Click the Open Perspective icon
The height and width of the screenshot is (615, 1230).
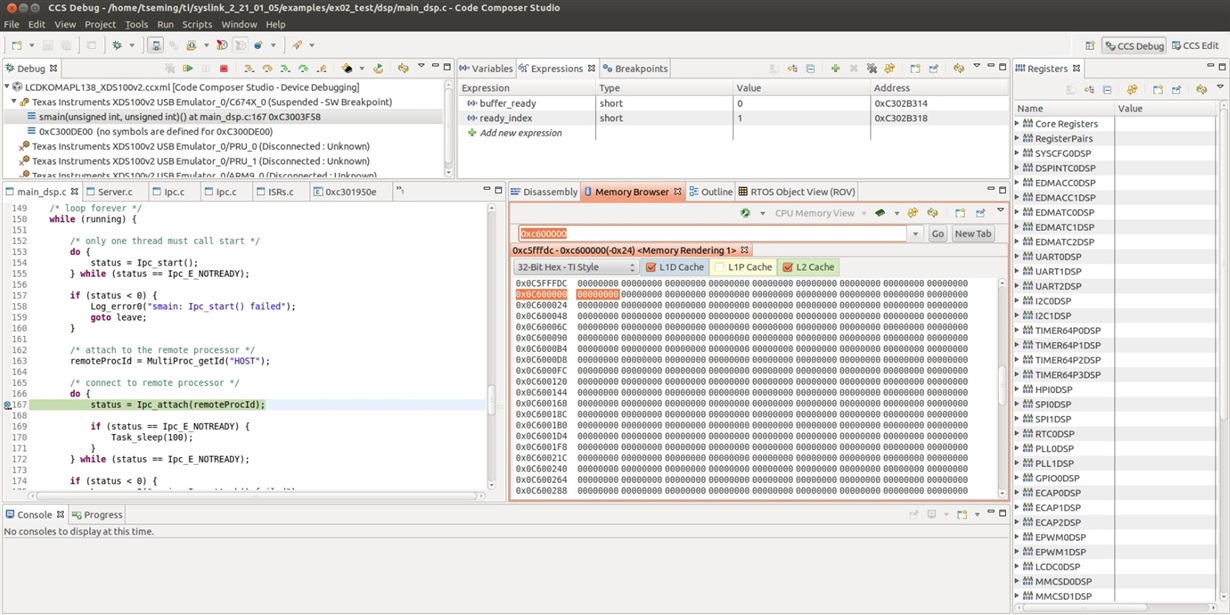(x=1089, y=46)
